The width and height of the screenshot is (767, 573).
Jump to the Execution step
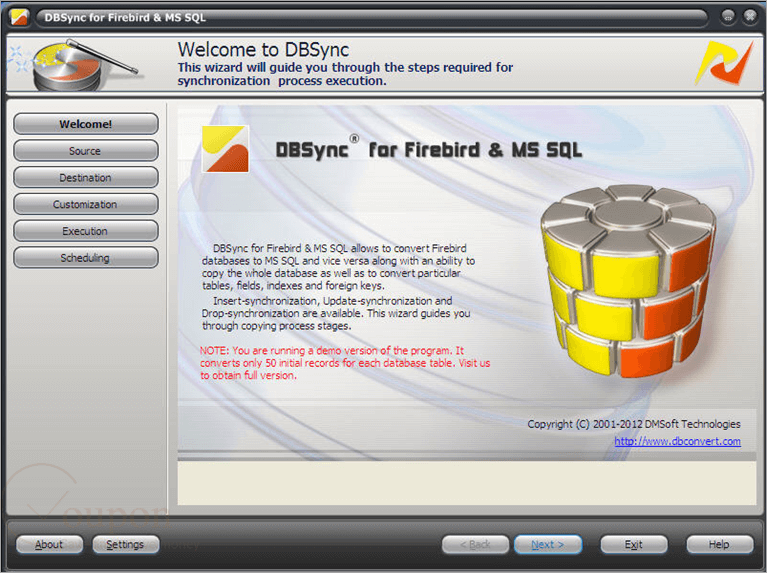tap(86, 231)
